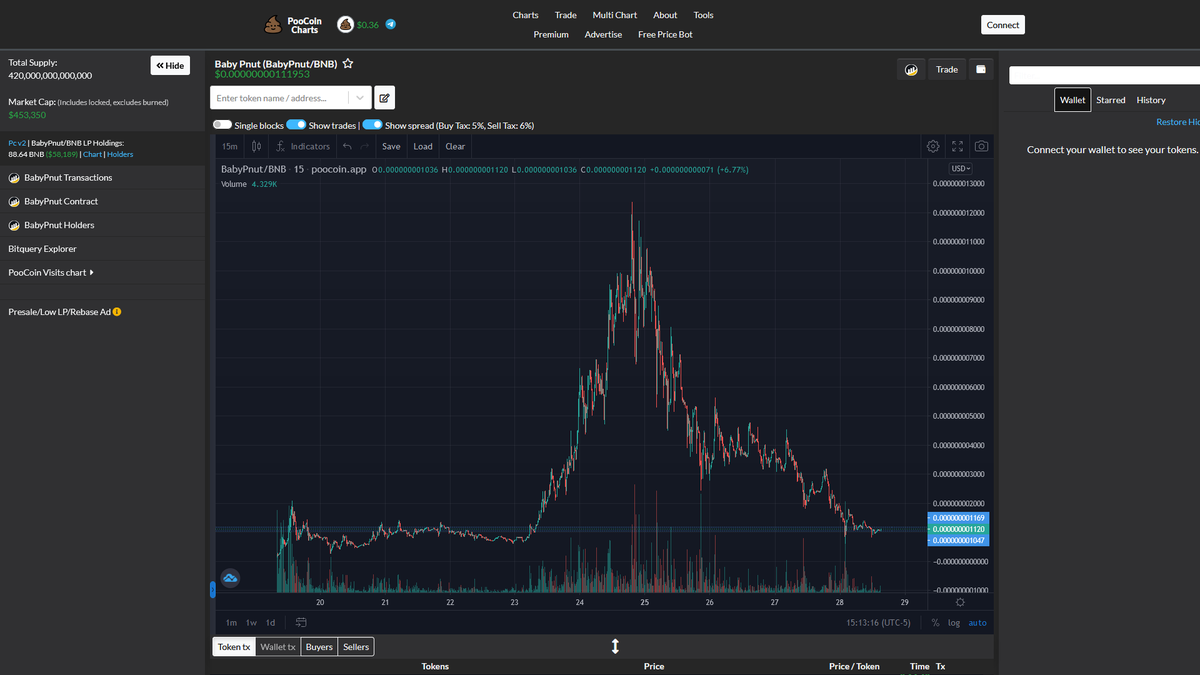1200x675 pixels.
Task: Open the token search dropdown arrow
Action: pyautogui.click(x=360, y=98)
